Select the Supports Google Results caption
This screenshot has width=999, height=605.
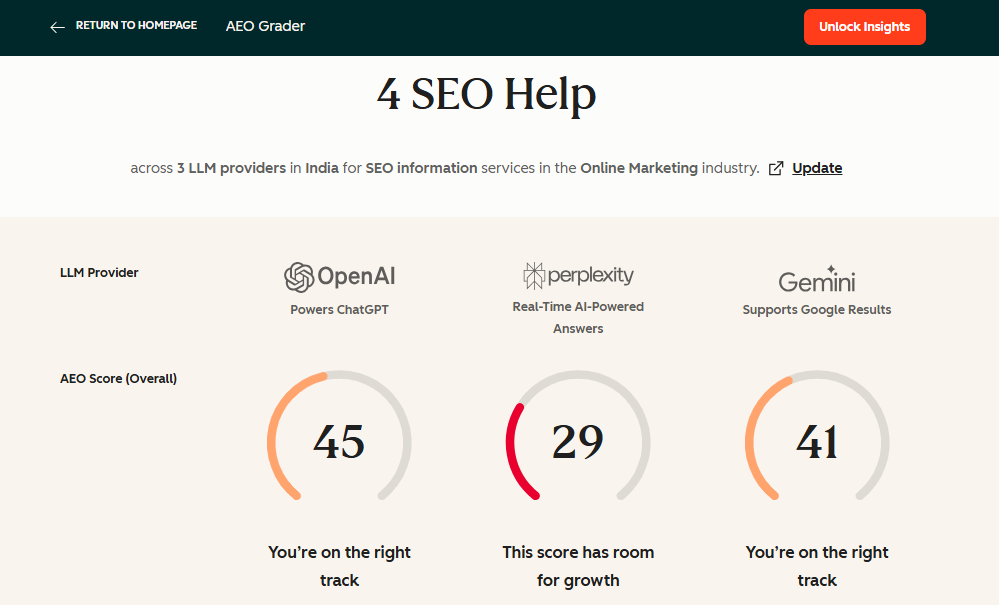(816, 309)
